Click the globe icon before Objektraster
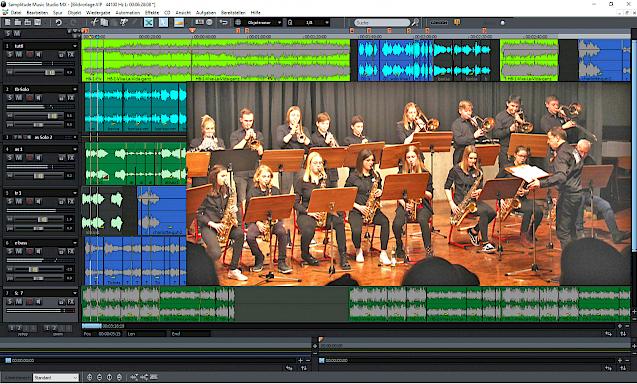The image size is (637, 384). coord(238,23)
